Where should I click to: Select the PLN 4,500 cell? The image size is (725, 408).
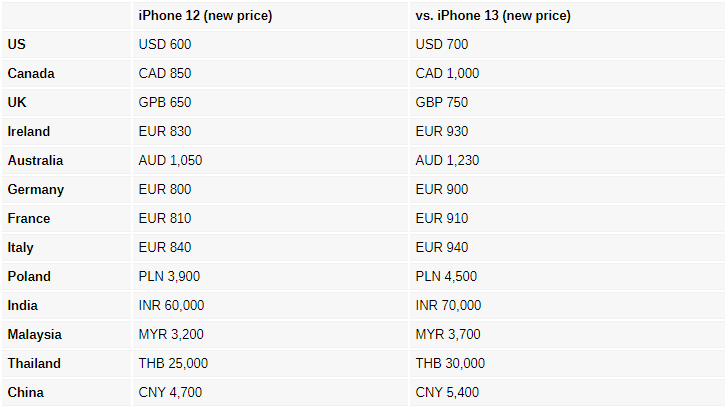(446, 277)
